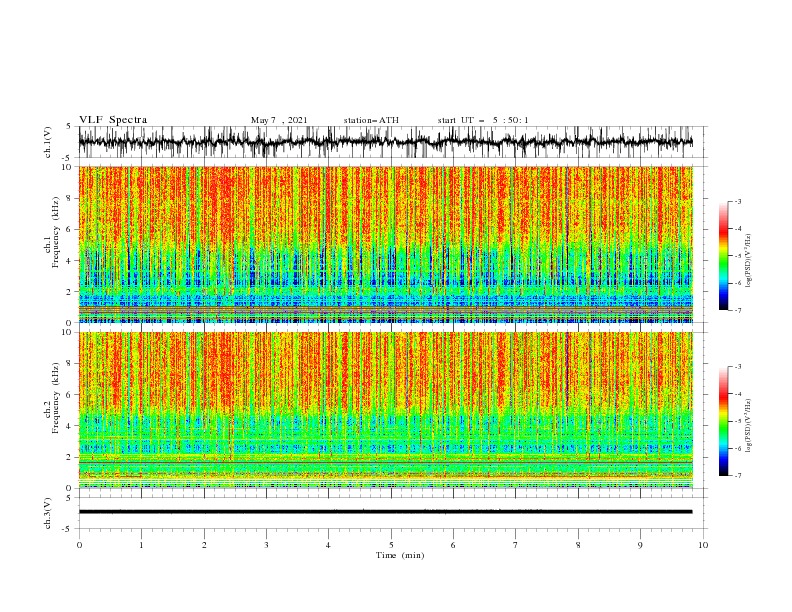Click the "VLF Spectra" title text
792x612 pixels.
[113, 120]
